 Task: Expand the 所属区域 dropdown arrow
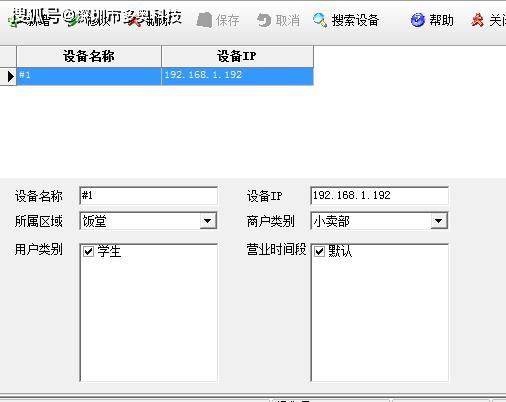tap(207, 221)
